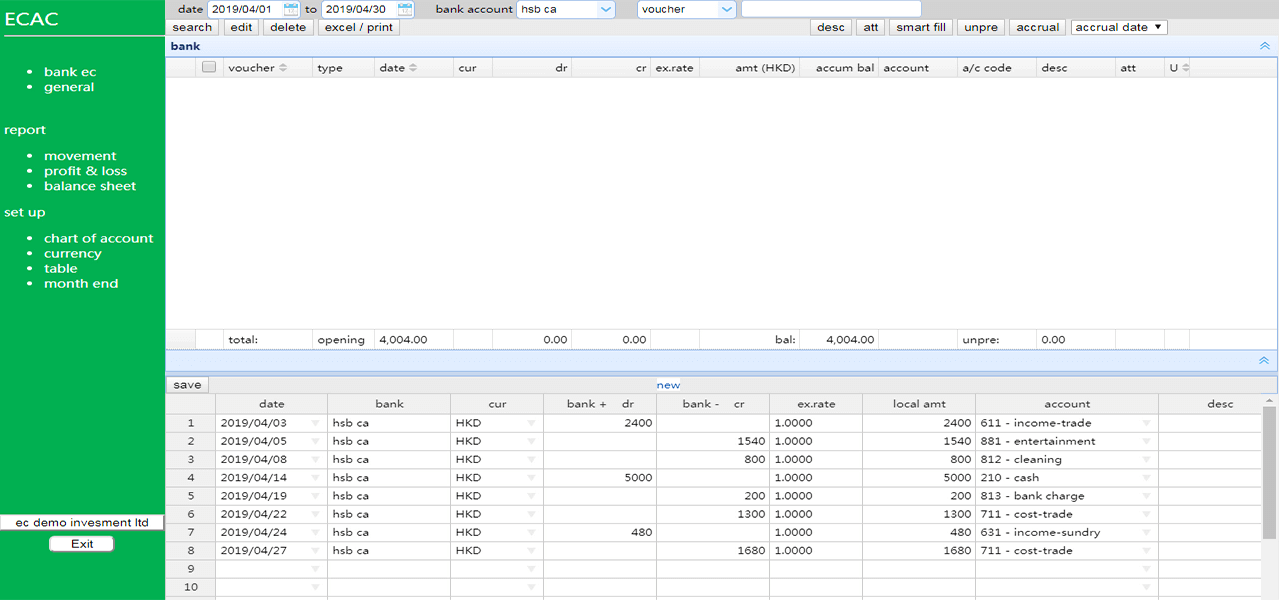Screen dimensions: 1279x600
Task: Collapse the lower entry panel chevron
Action: click(1264, 360)
